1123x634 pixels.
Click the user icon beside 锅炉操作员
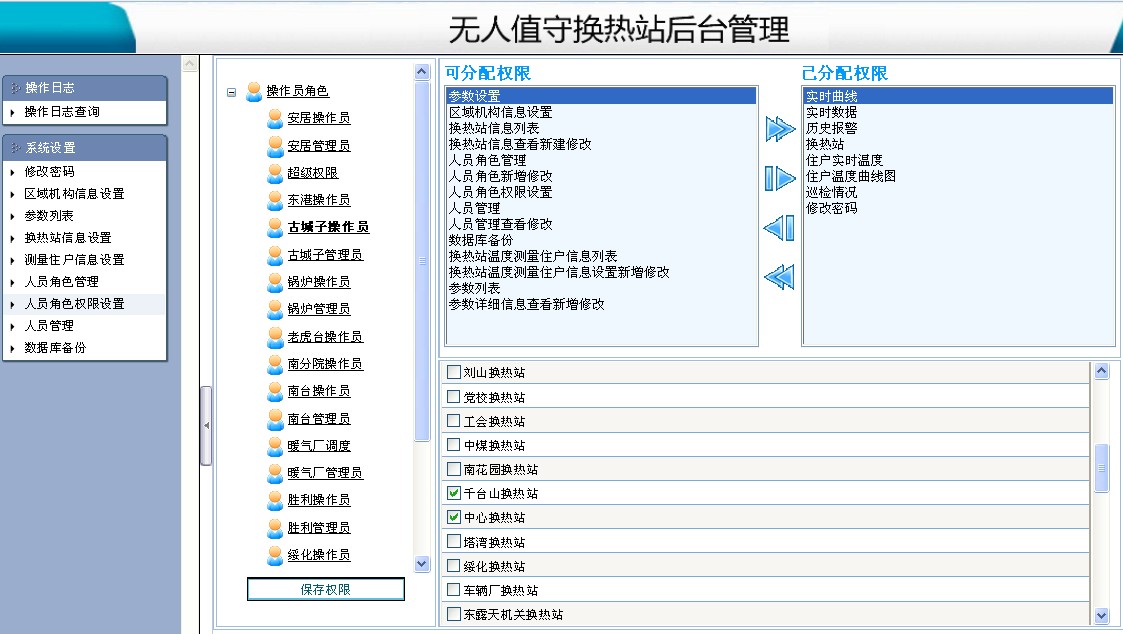[x=275, y=282]
